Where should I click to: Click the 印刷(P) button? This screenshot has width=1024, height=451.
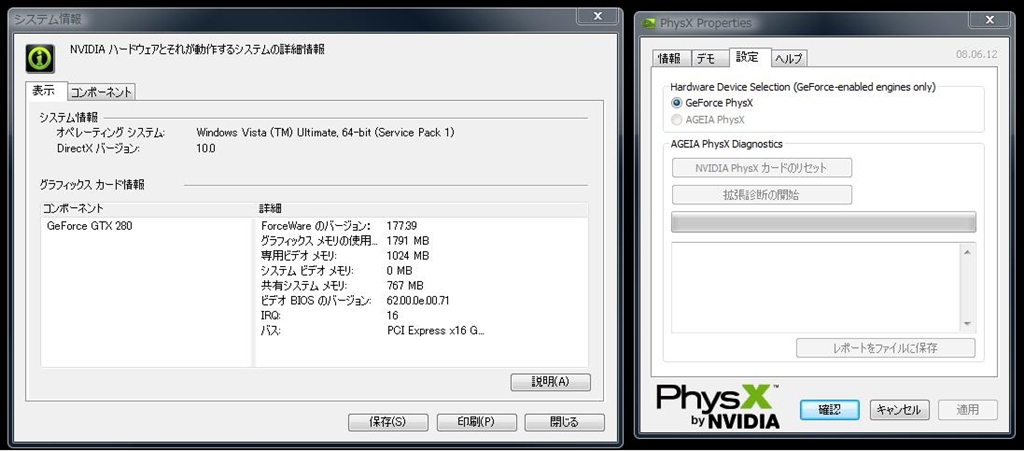pos(476,422)
